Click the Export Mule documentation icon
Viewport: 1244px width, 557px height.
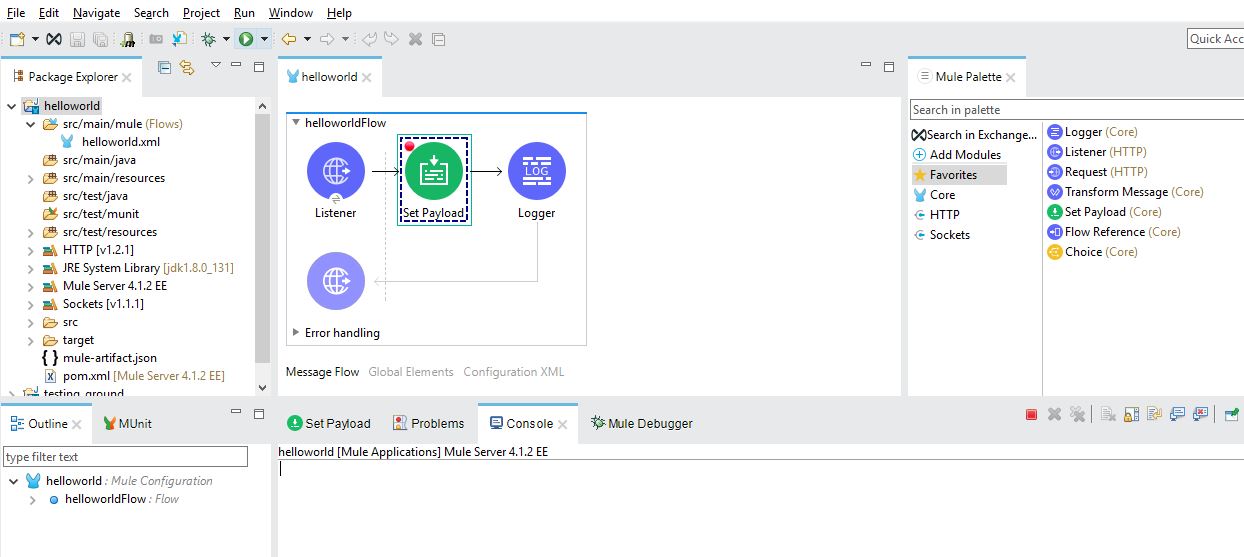(180, 39)
